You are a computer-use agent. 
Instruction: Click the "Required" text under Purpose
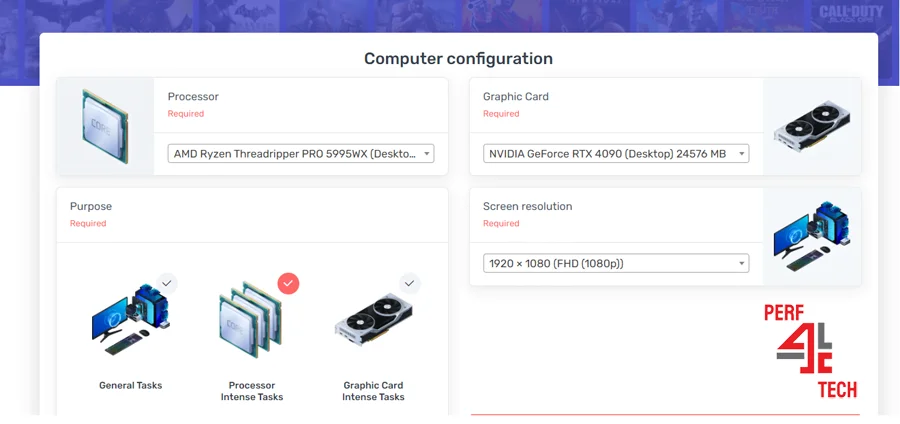point(88,223)
